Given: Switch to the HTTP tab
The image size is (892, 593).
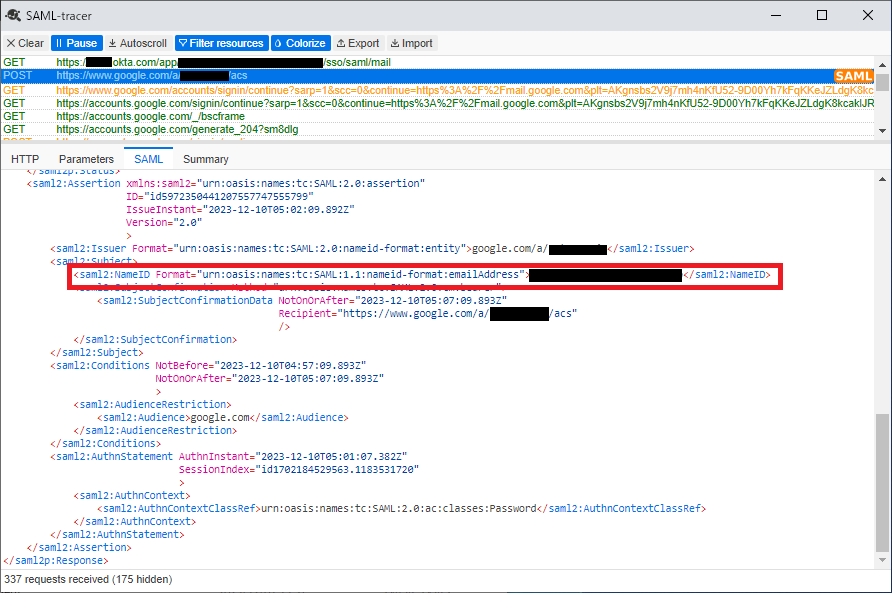Looking at the screenshot, I should tap(25, 158).
